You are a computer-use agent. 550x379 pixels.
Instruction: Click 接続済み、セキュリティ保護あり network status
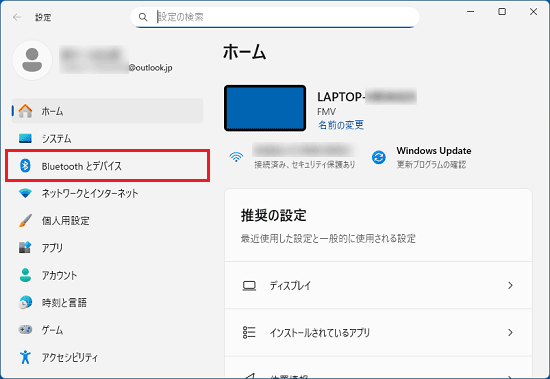click(x=305, y=164)
